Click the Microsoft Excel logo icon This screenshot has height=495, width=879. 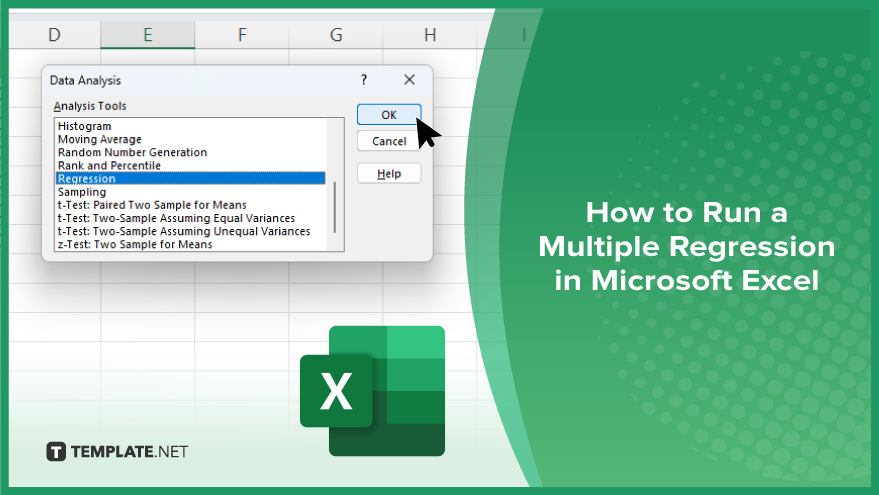coord(372,391)
